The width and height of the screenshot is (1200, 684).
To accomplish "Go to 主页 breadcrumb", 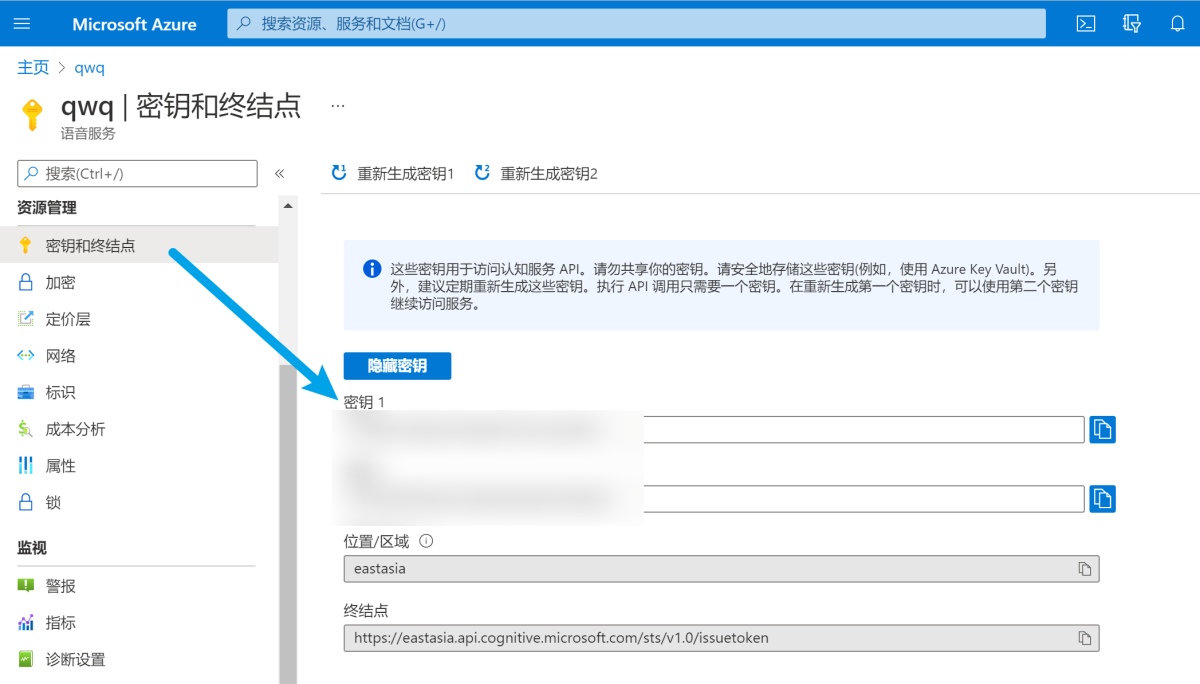I will pyautogui.click(x=33, y=68).
